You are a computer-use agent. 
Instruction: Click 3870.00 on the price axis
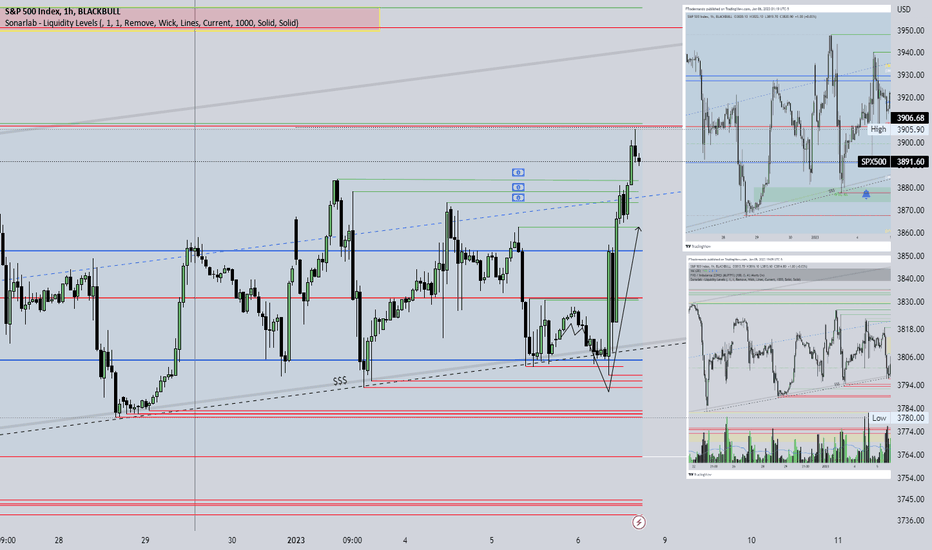tap(910, 210)
